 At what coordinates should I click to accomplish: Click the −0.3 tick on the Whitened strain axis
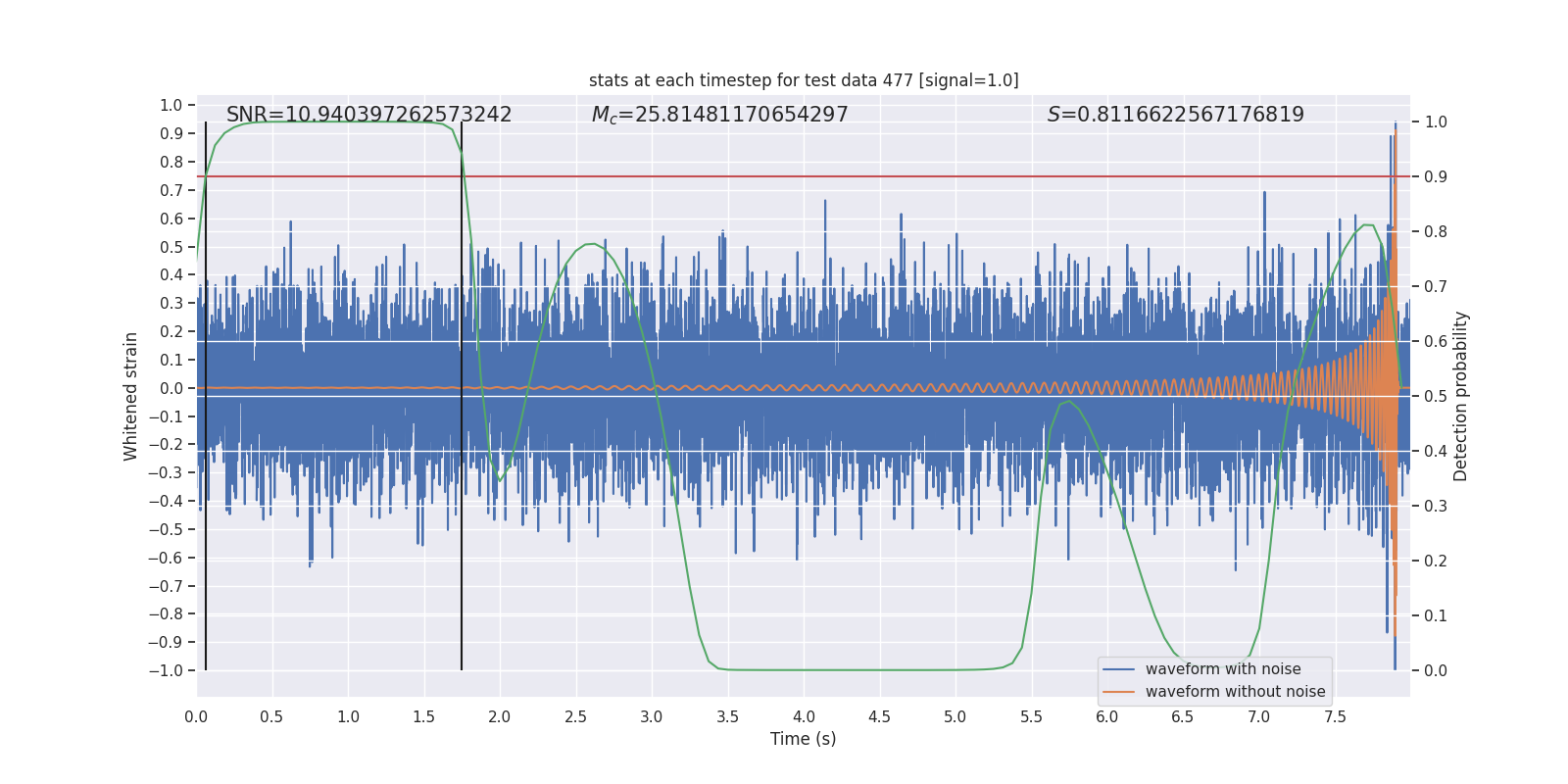pos(166,472)
